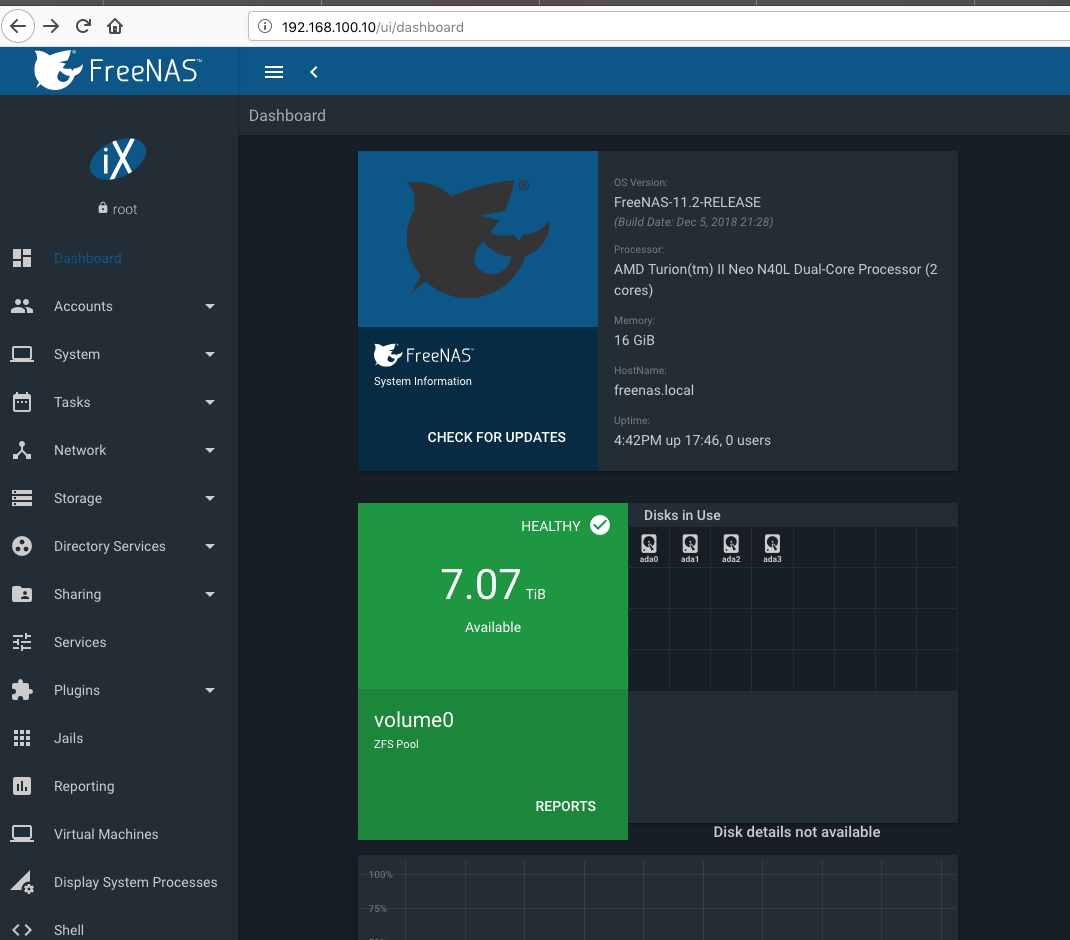This screenshot has height=940, width=1070.
Task: Click the AMD Turion processor text
Action: click(x=775, y=279)
